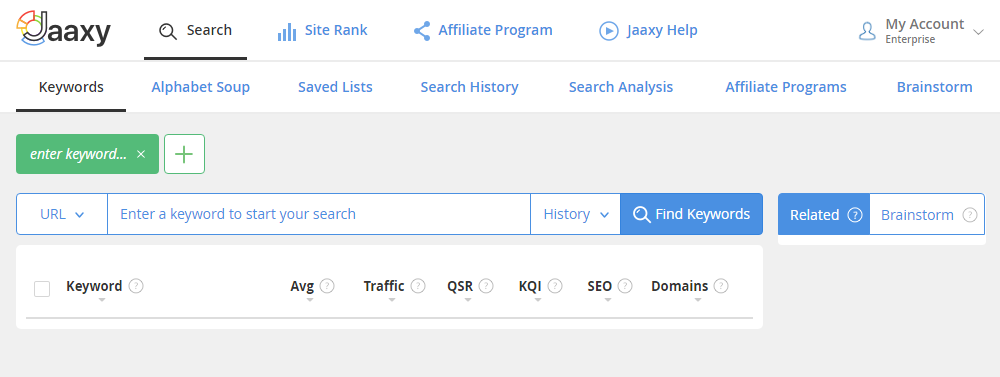Screen dimensions: 1000x377
Task: Select the green 'enter keyword...' search tab
Action: point(87,154)
